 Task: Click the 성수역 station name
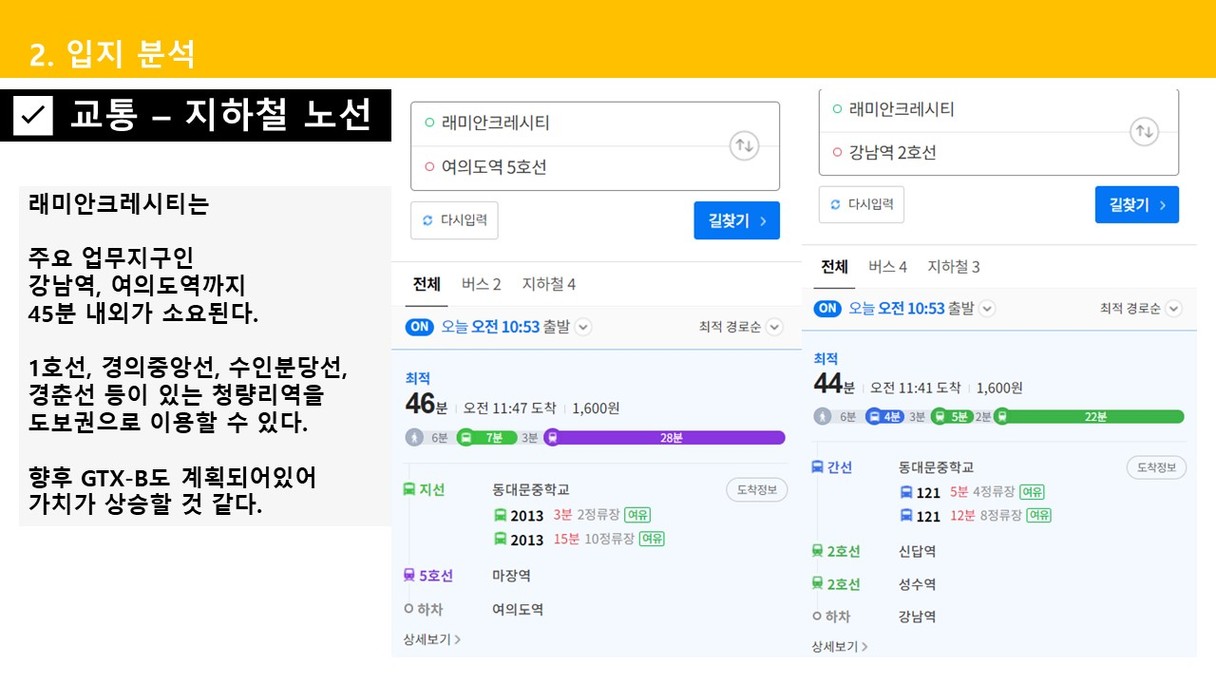click(x=917, y=584)
